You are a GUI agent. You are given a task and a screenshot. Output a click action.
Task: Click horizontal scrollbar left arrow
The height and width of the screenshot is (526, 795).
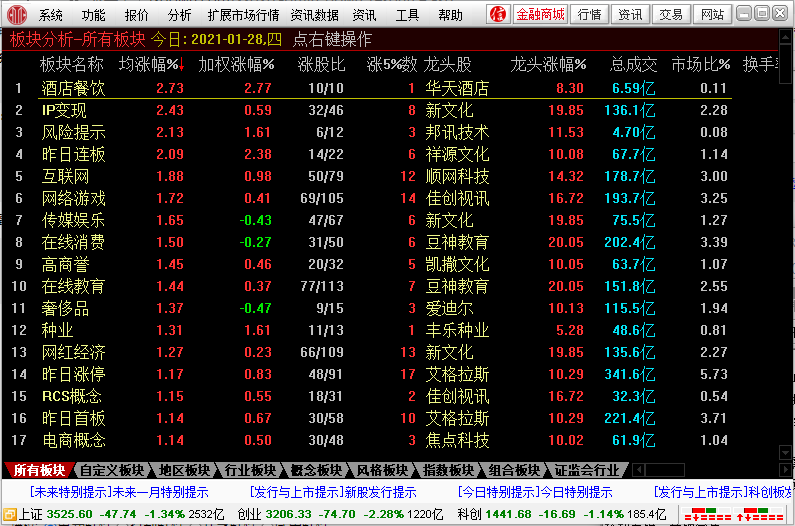click(639, 470)
